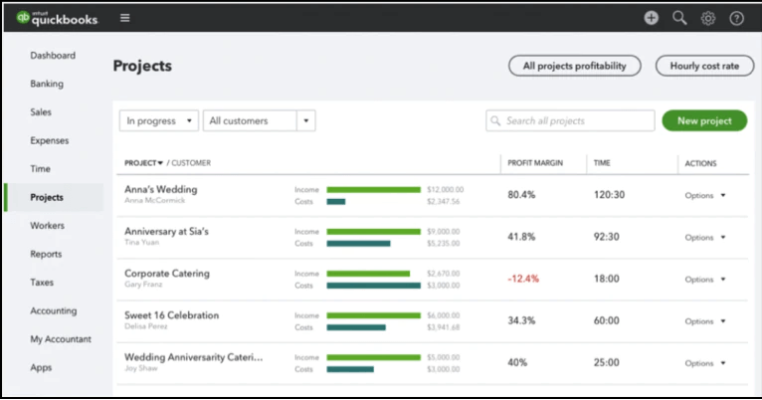Open the Sweet 16 Celebration project
Image resolution: width=762 pixels, height=400 pixels.
[x=172, y=315]
